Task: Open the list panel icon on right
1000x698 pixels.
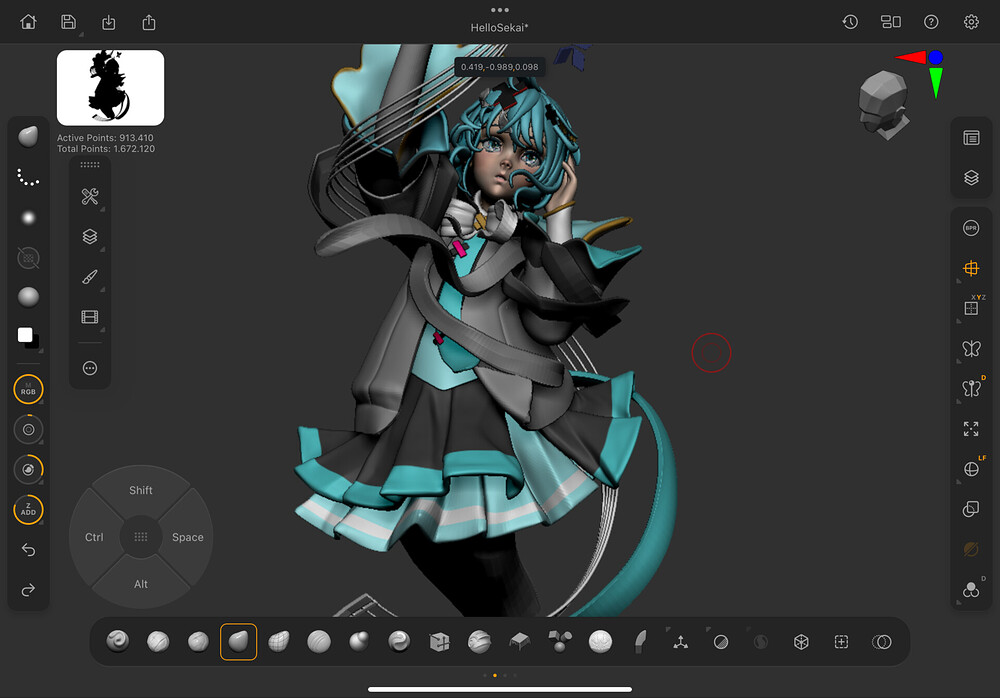Action: pyautogui.click(x=971, y=138)
